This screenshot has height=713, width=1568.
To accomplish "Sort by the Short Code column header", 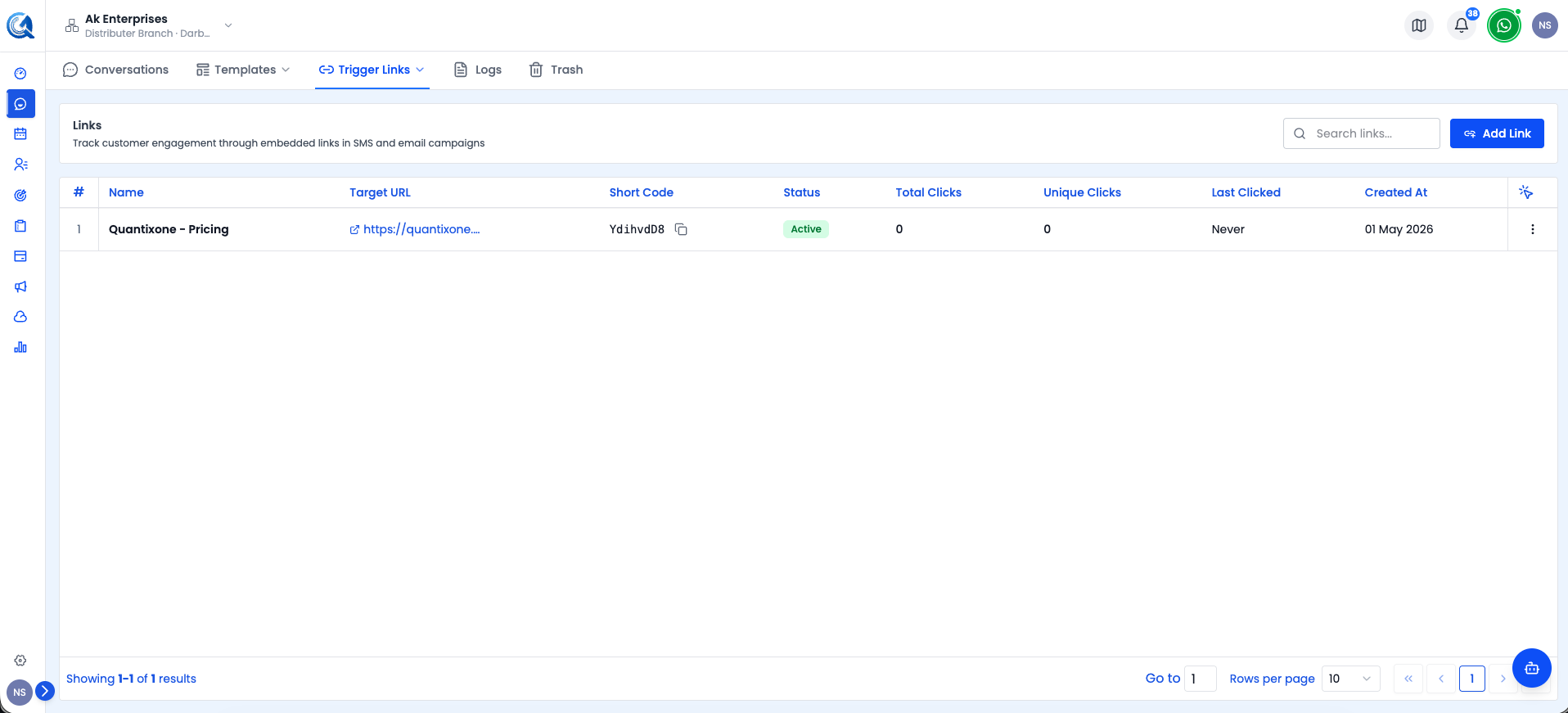I will pos(641,192).
